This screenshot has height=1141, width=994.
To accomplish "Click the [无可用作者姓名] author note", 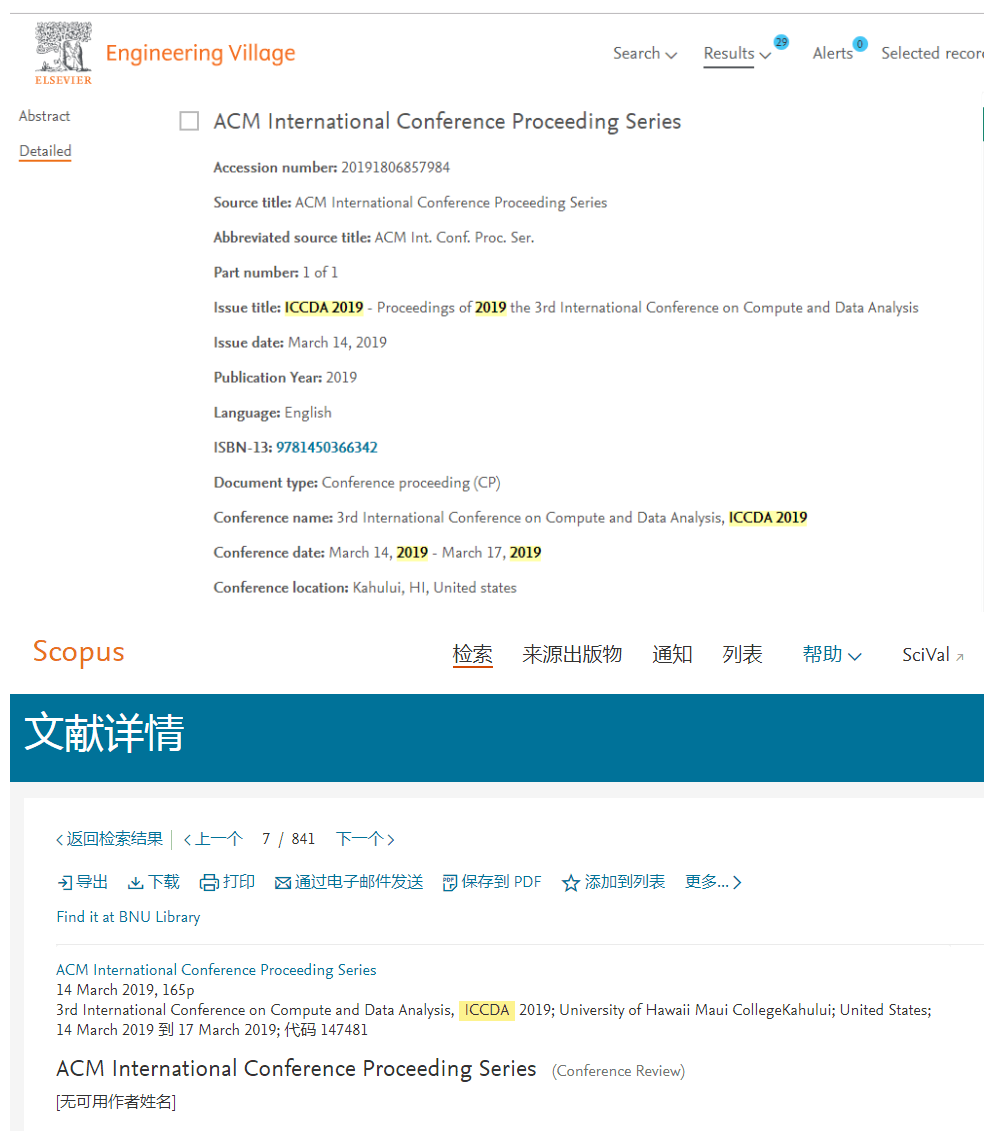I will point(116,1102).
